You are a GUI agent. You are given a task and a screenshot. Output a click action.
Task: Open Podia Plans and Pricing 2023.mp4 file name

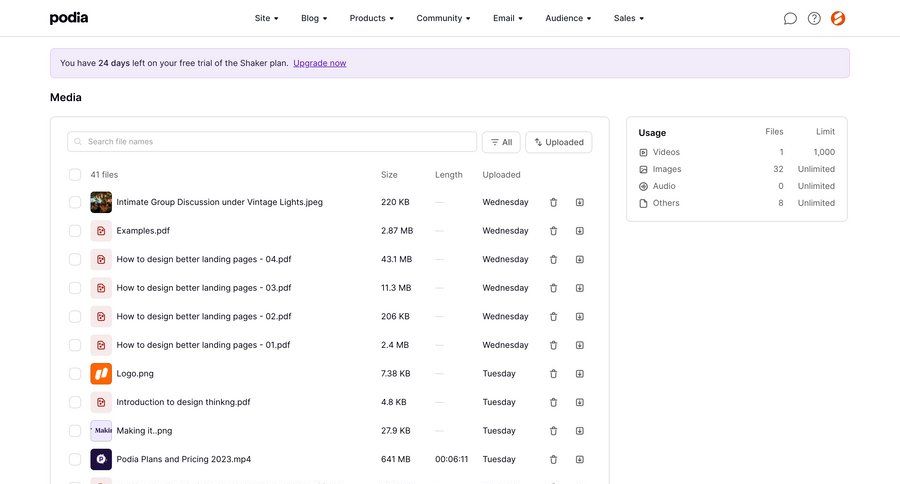[184, 459]
